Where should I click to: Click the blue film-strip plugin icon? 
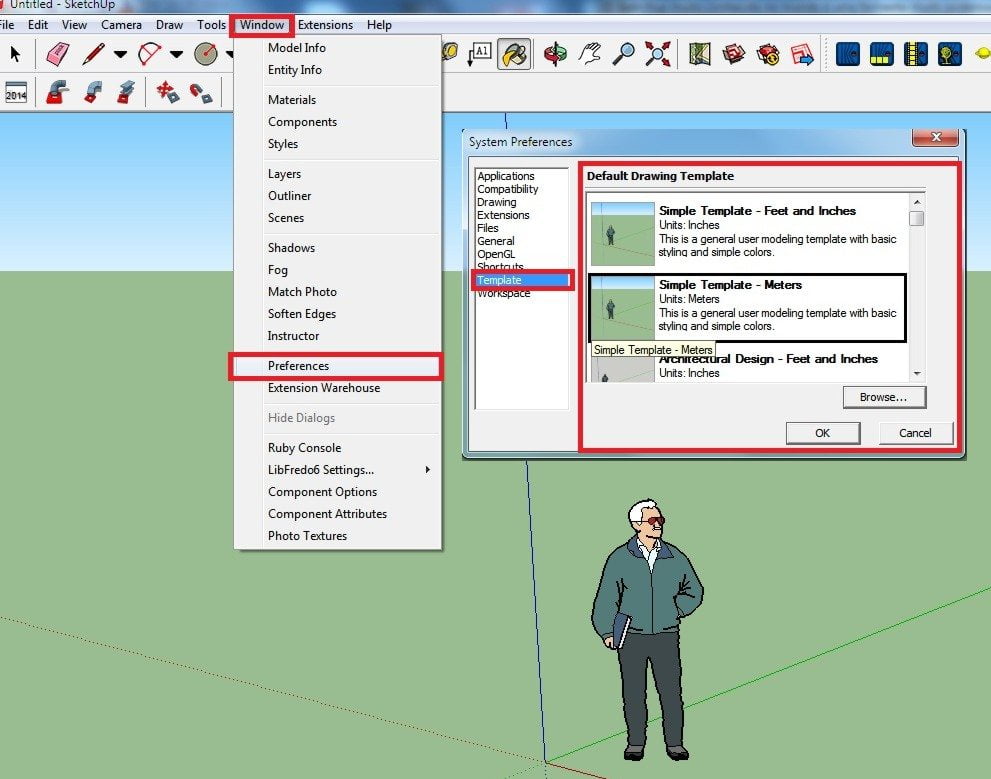pyautogui.click(x=916, y=54)
